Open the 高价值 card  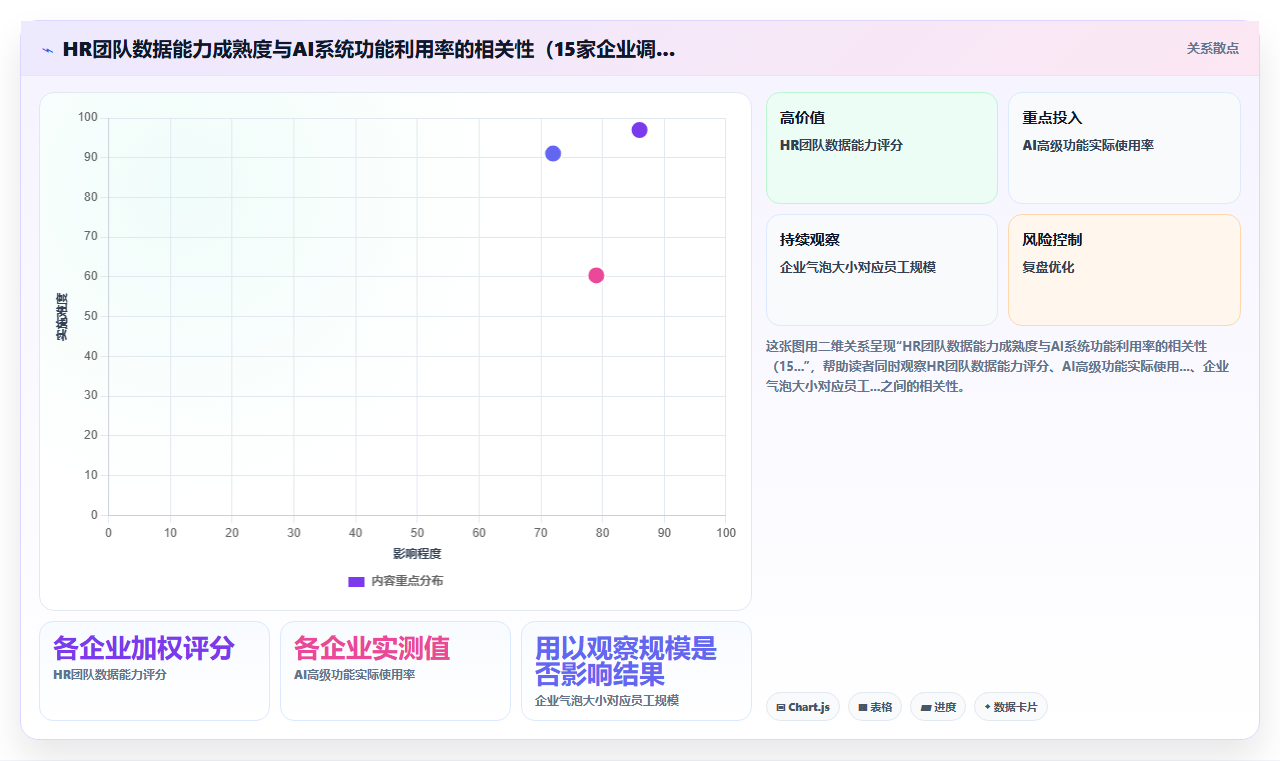point(882,148)
